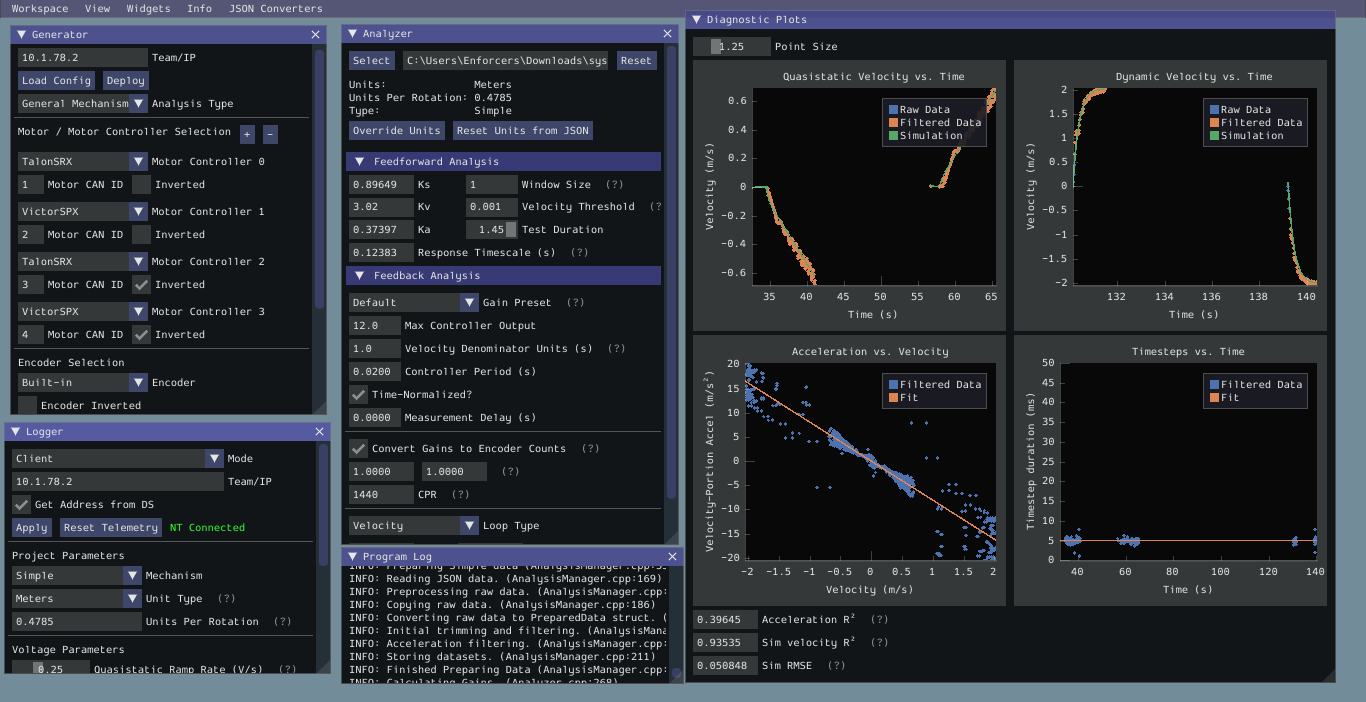The image size is (1366, 702).
Task: Open the View menu
Action: pos(98,8)
